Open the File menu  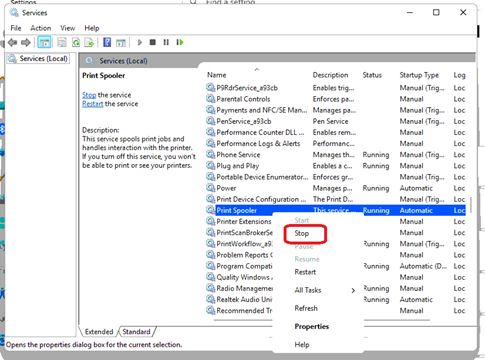[16, 28]
